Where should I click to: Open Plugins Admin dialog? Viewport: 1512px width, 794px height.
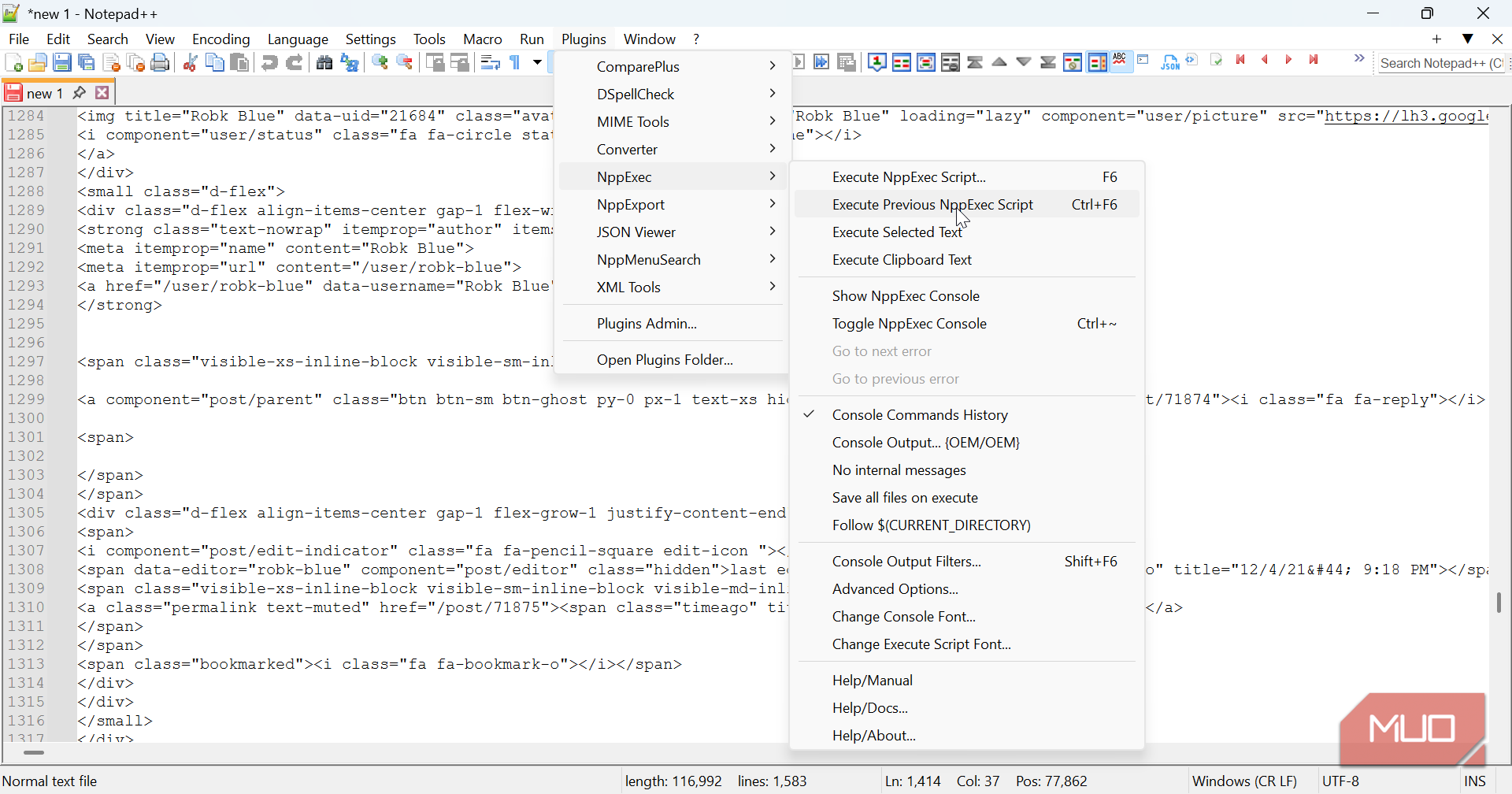[672, 324]
